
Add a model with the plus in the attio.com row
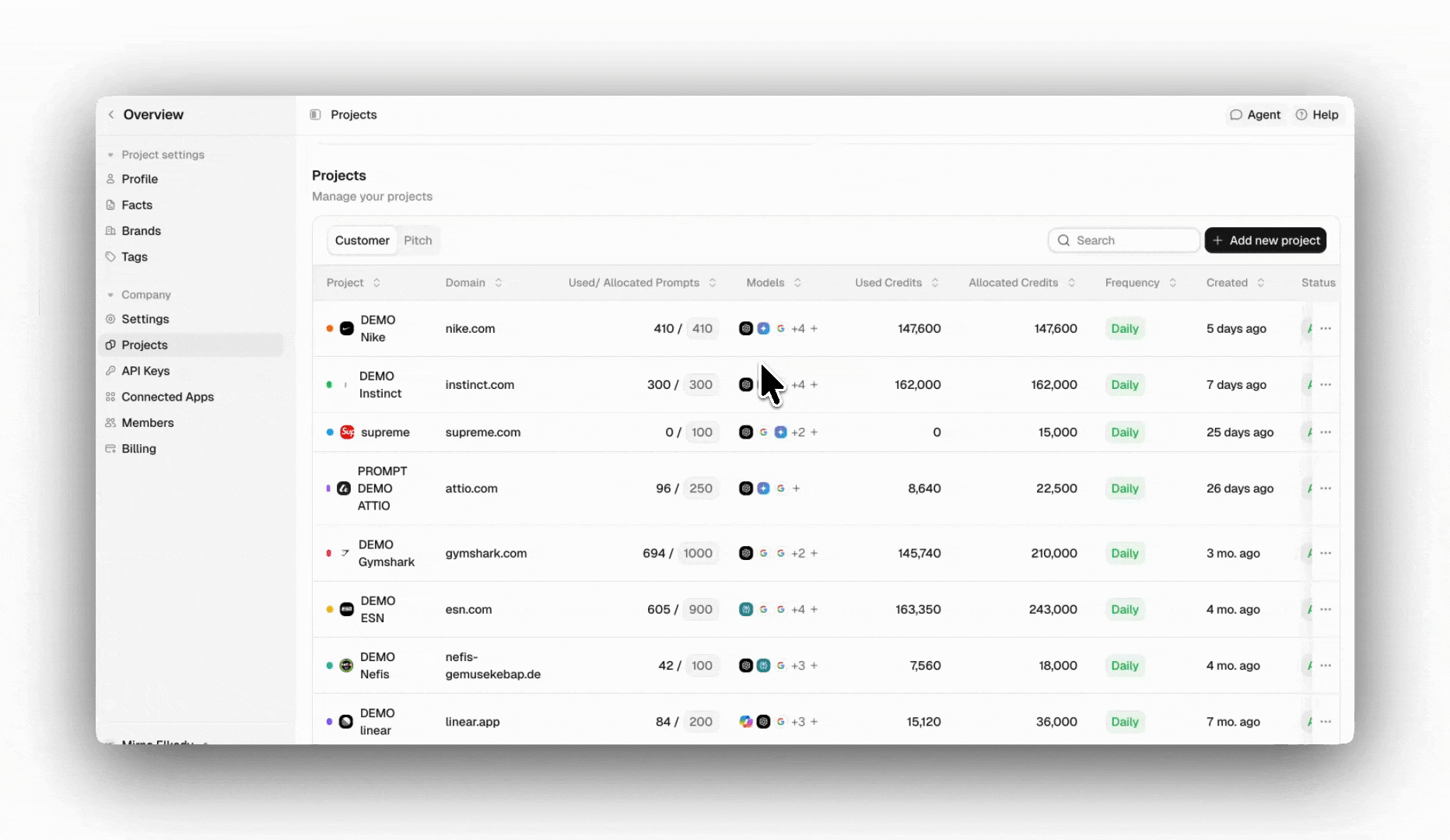coord(797,488)
